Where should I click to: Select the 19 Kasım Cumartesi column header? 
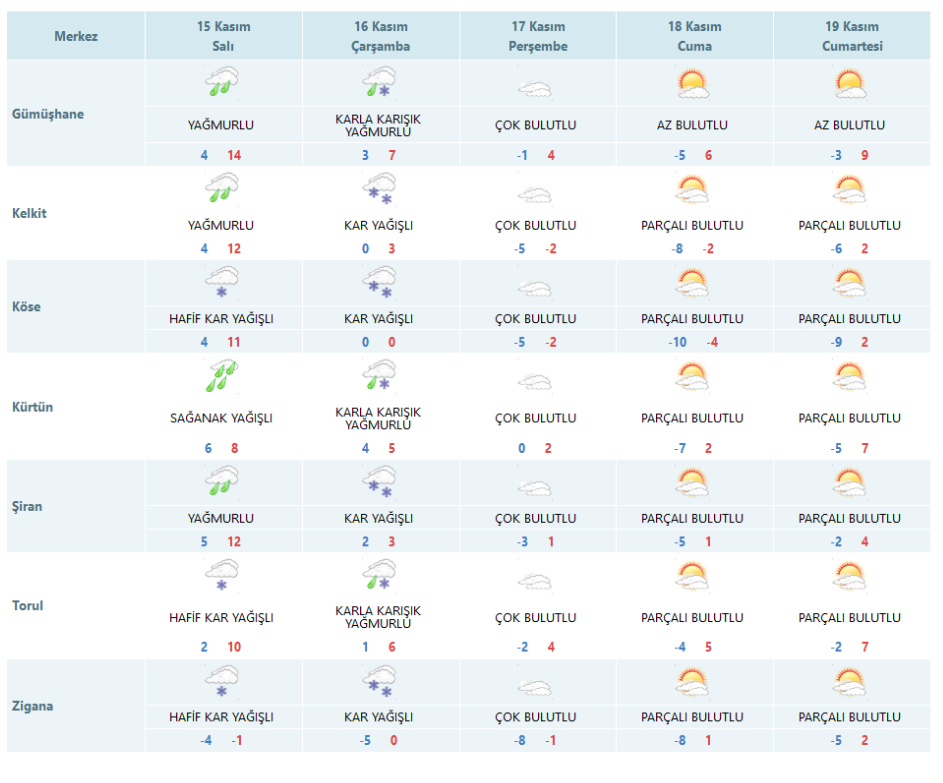(851, 37)
